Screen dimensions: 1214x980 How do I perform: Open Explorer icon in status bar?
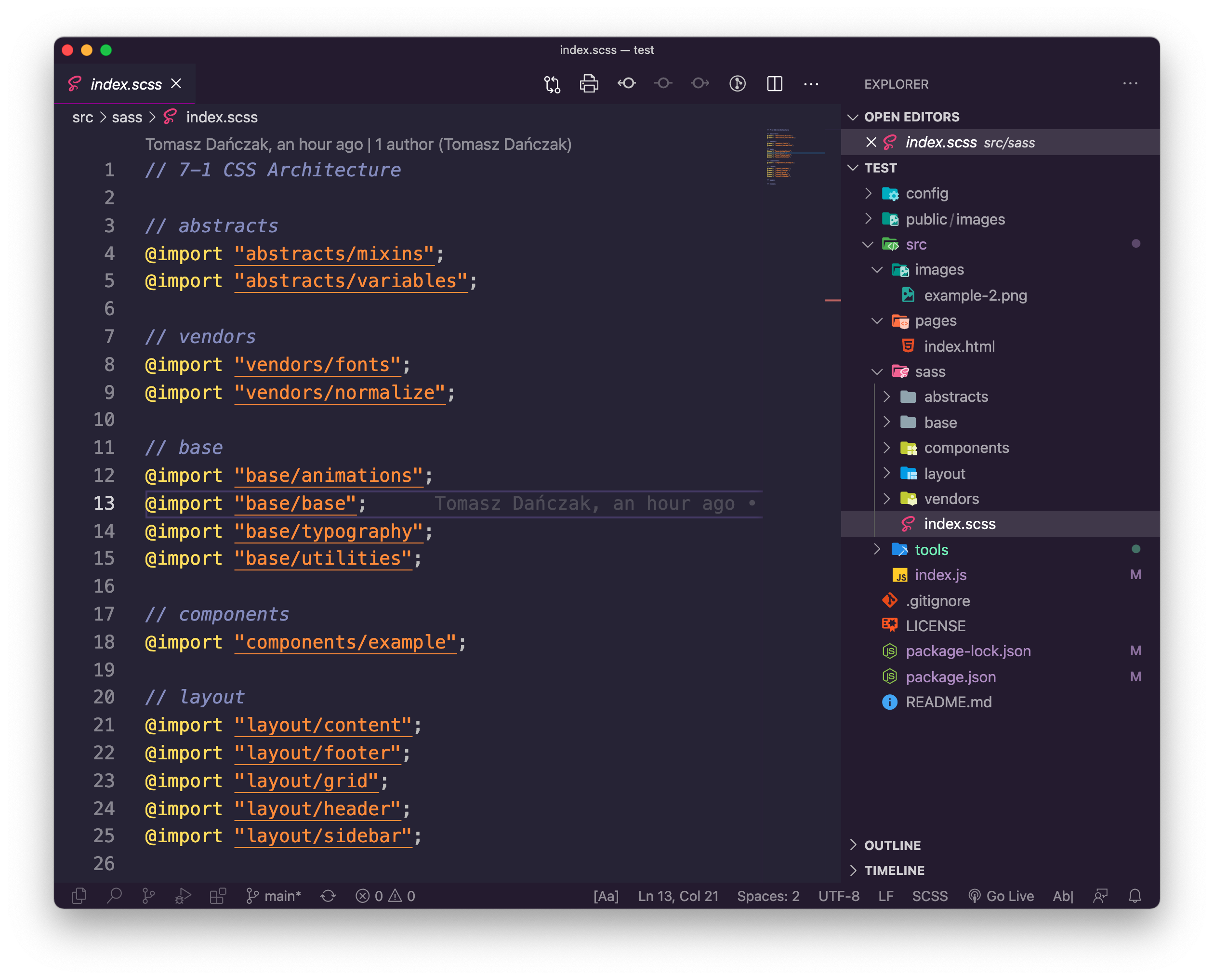coord(79,895)
